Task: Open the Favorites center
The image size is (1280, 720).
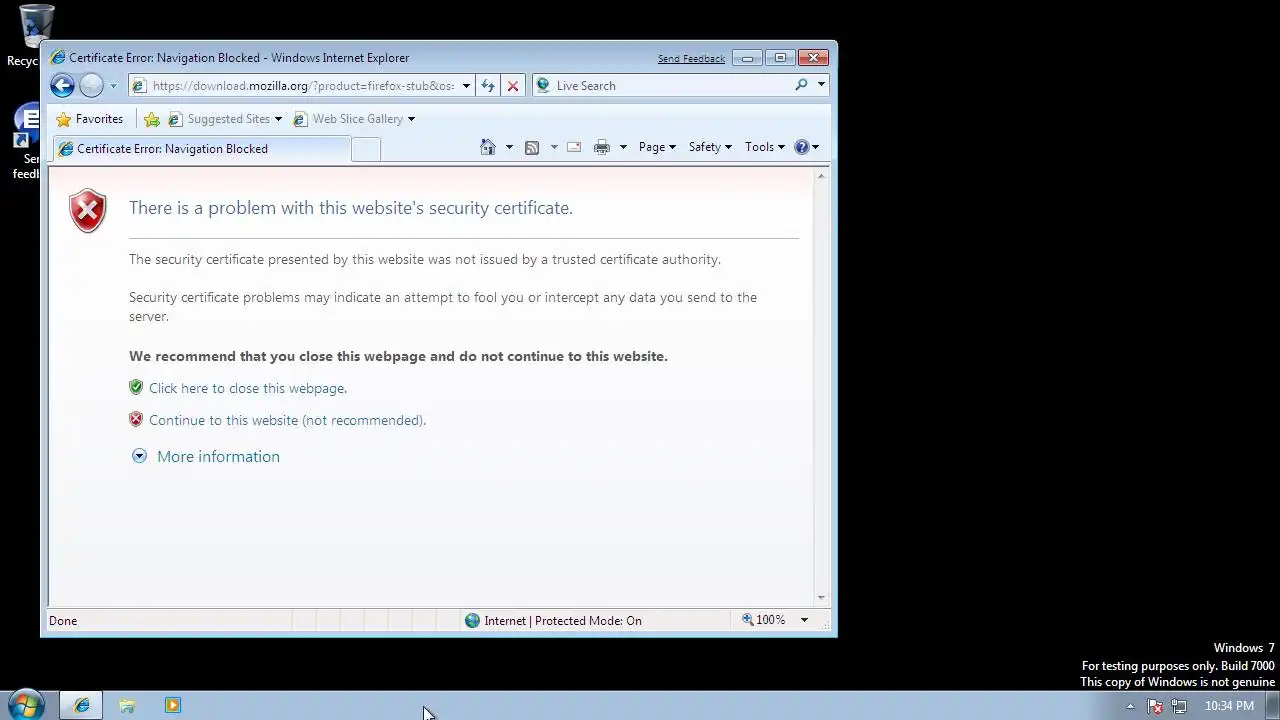Action: pyautogui.click(x=90, y=119)
